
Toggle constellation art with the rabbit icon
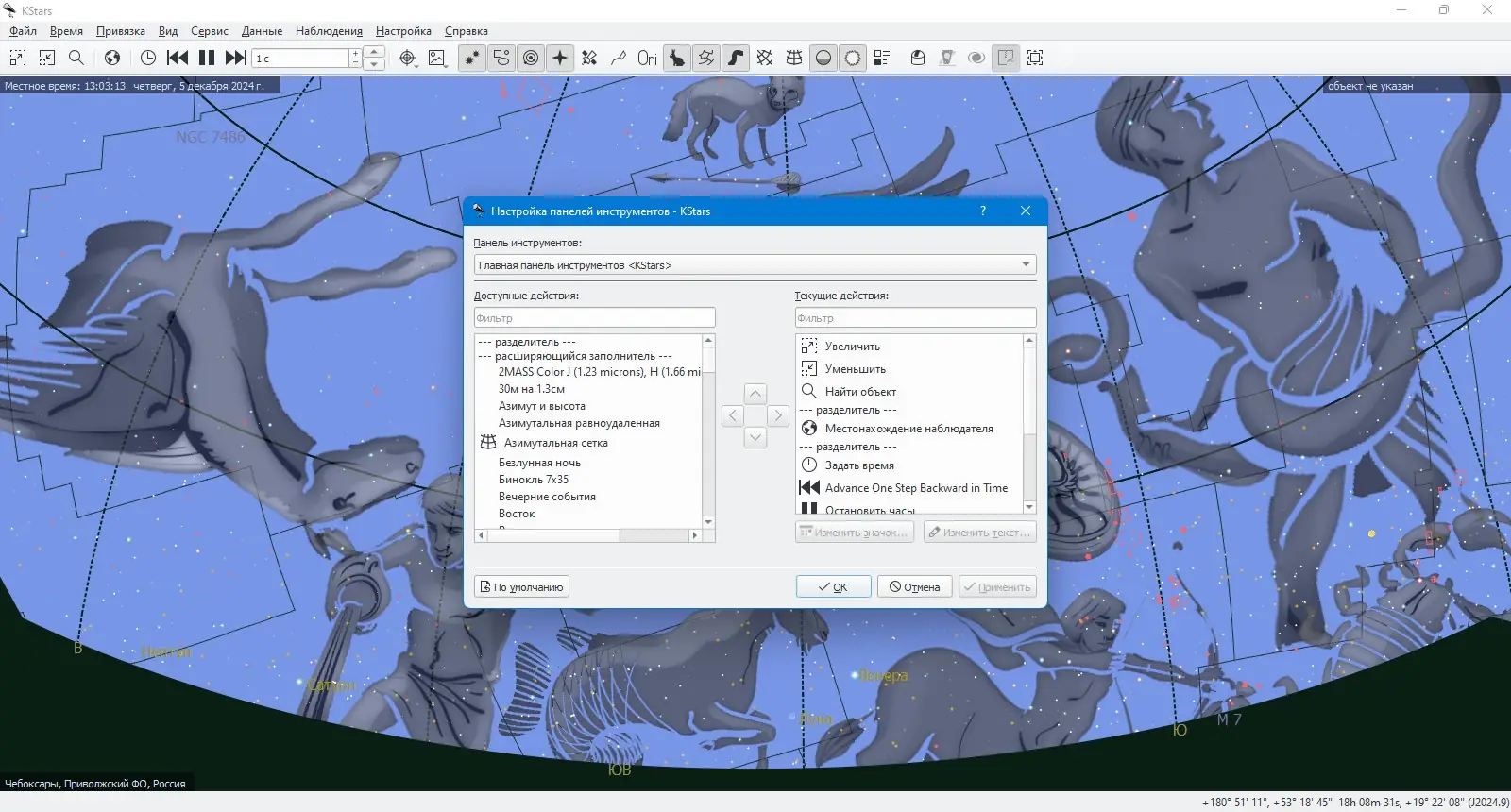677,58
